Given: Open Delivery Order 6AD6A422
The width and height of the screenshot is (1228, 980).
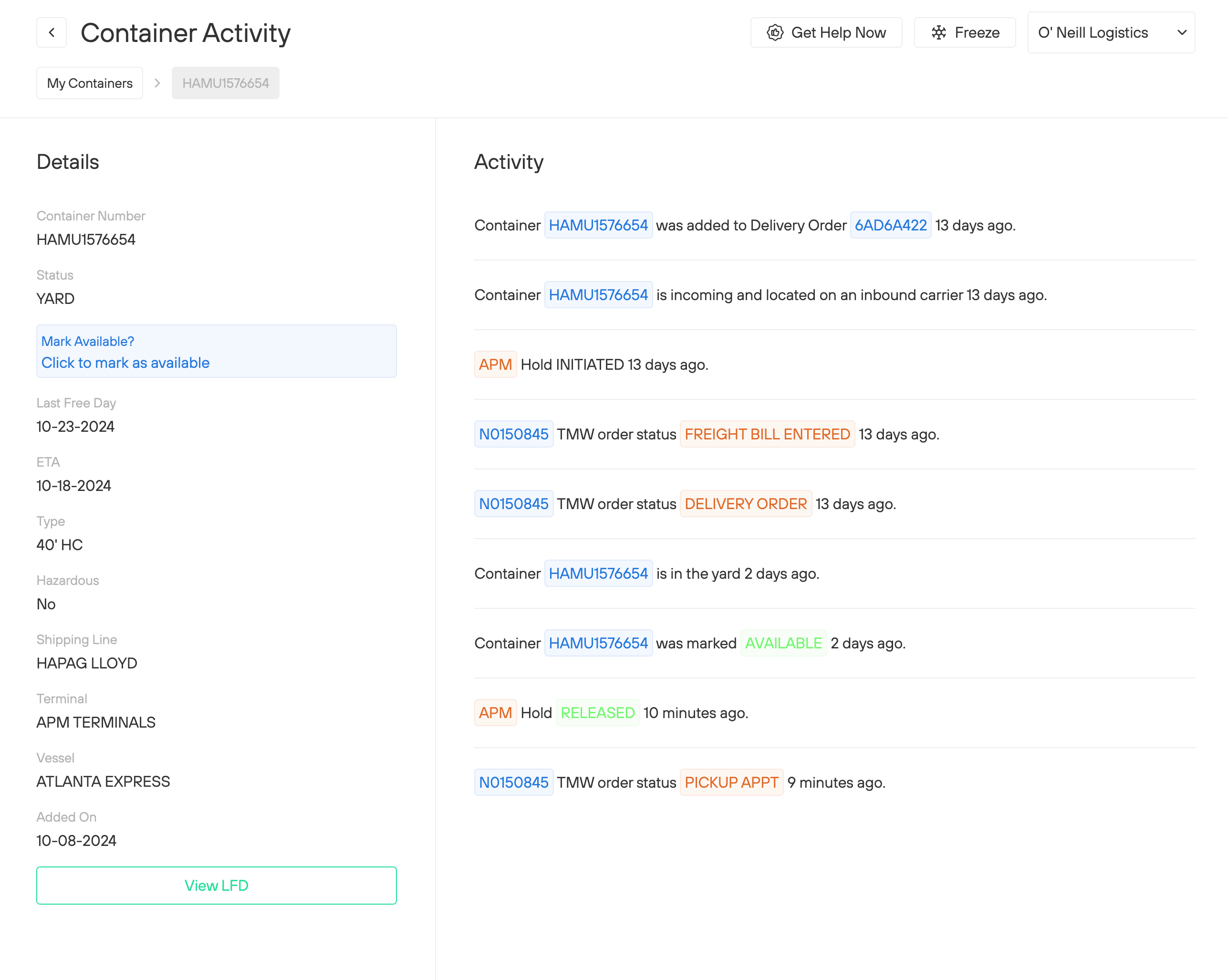Looking at the screenshot, I should pos(890,225).
